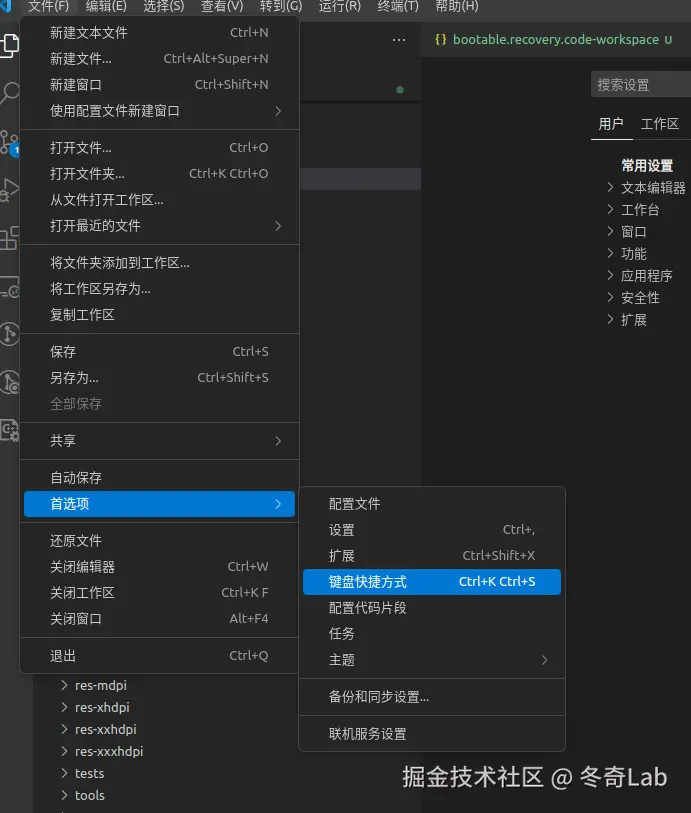Choose 打开文件夹... menu entry
The width and height of the screenshot is (691, 813).
tap(159, 174)
